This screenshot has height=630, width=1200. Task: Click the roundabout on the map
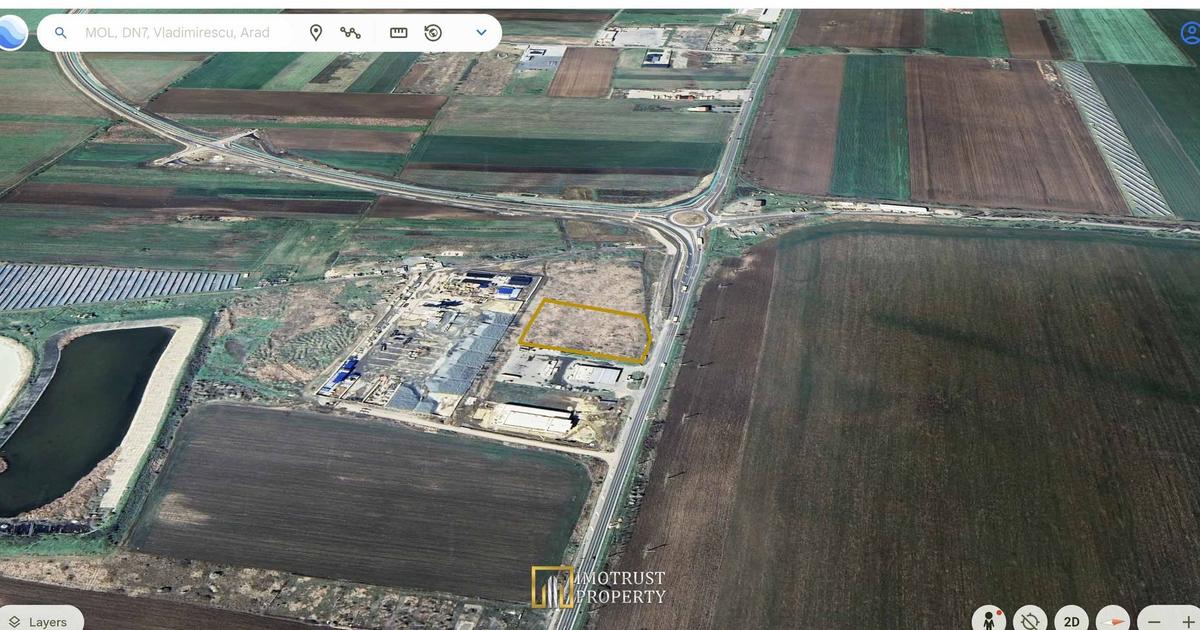[690, 217]
